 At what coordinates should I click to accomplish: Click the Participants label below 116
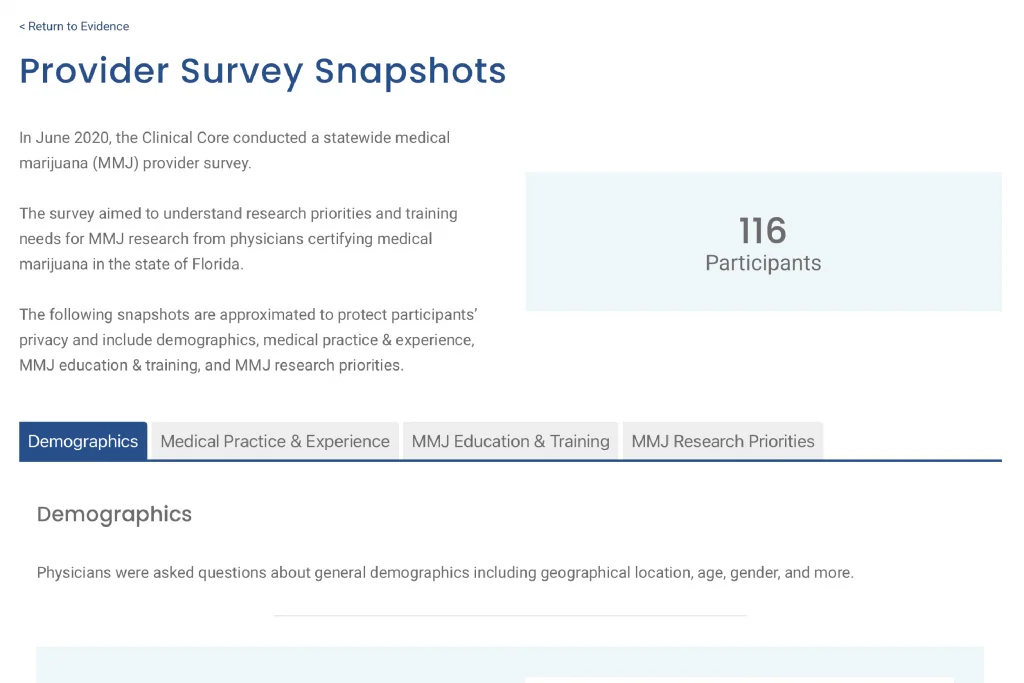coord(762,263)
